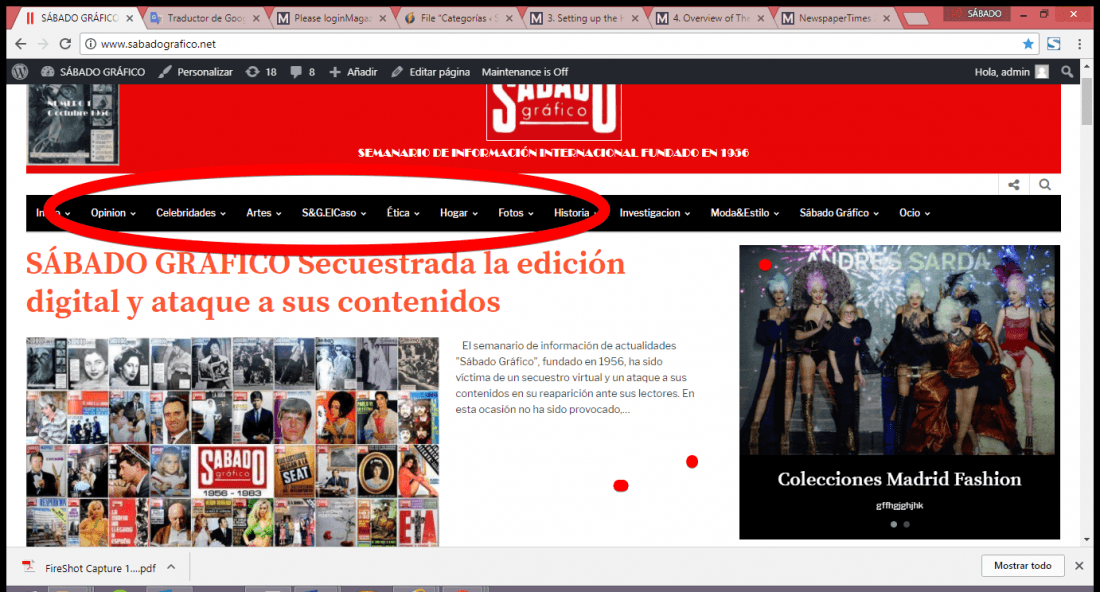
Task: Click Editar página in admin bar
Action: [431, 72]
